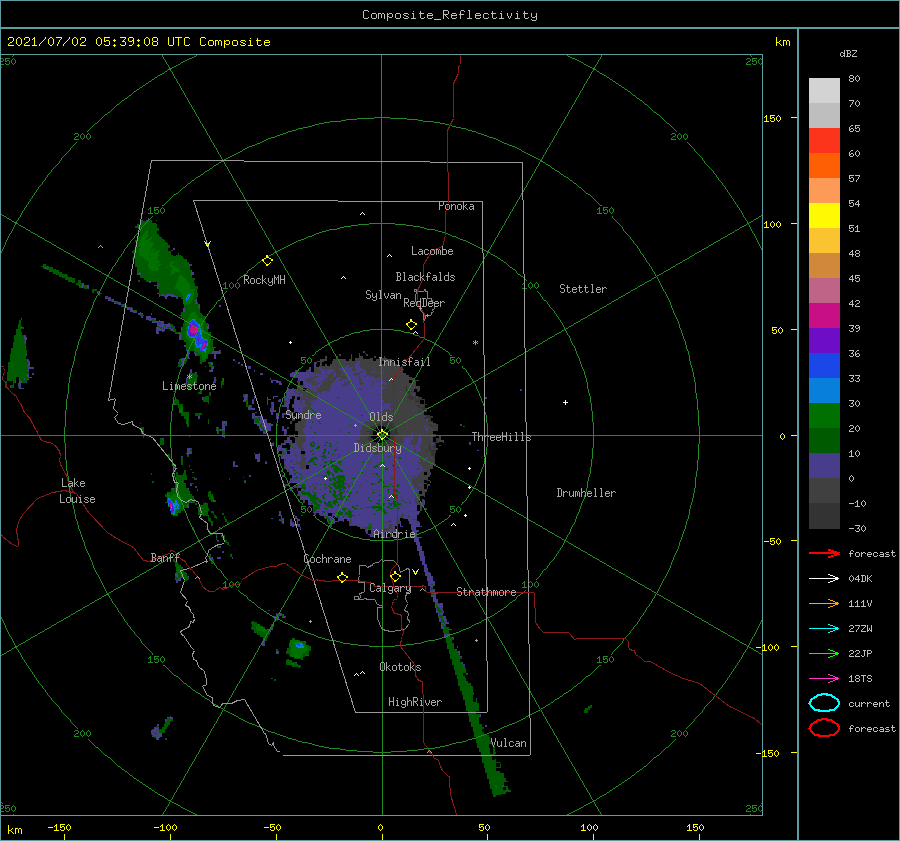900x841 pixels.
Task: Click the 45 dBZ pink color swatch
Action: tap(824, 290)
